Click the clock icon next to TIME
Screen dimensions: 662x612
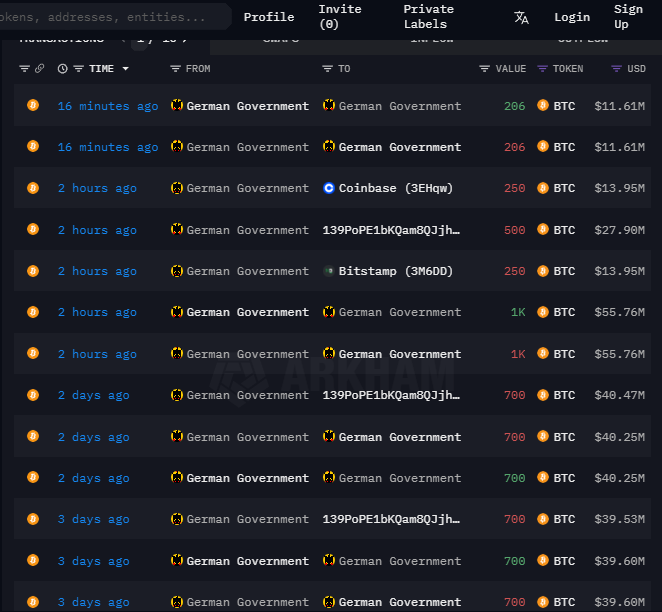pyautogui.click(x=62, y=68)
